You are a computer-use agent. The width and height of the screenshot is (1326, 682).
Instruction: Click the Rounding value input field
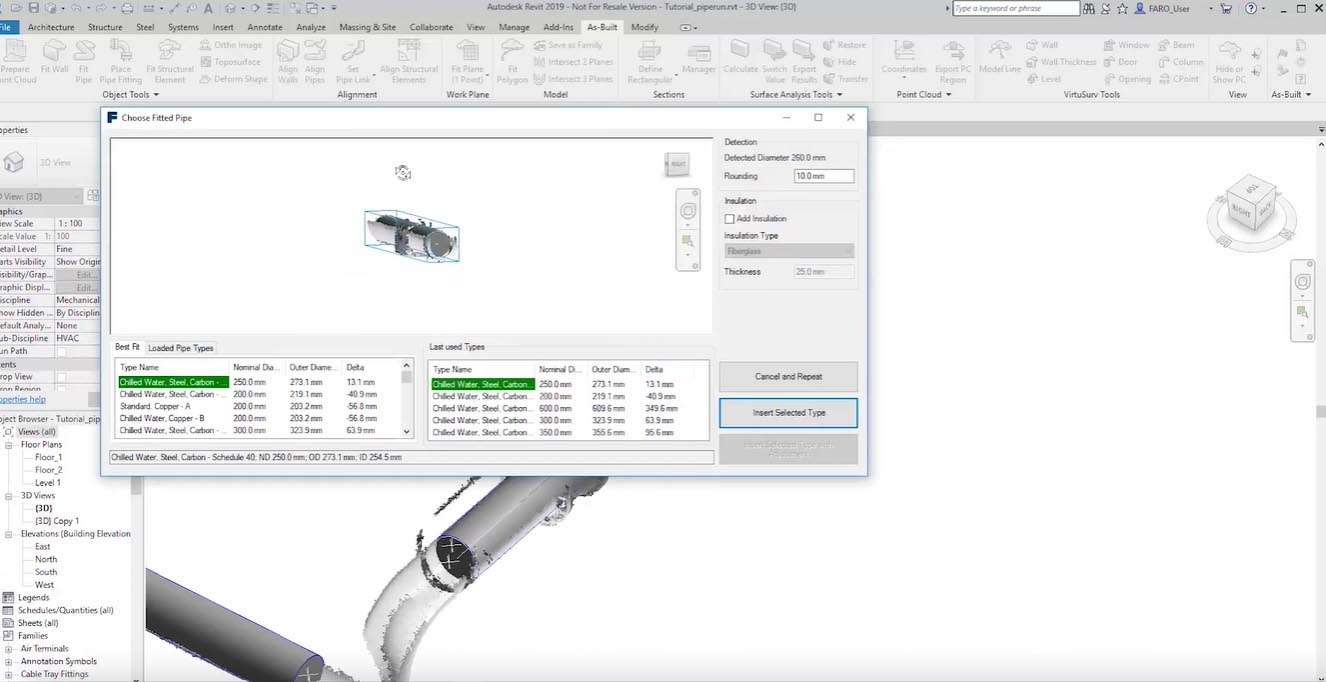pyautogui.click(x=823, y=176)
